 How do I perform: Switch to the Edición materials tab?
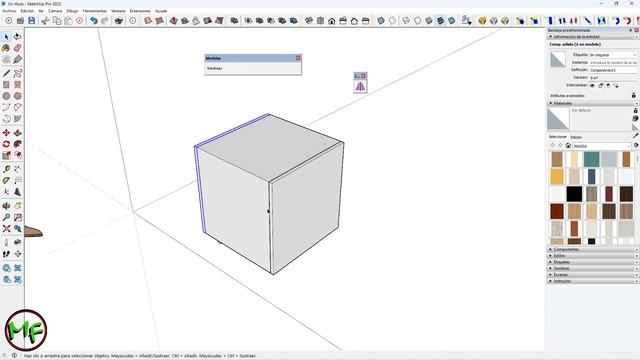click(x=576, y=137)
